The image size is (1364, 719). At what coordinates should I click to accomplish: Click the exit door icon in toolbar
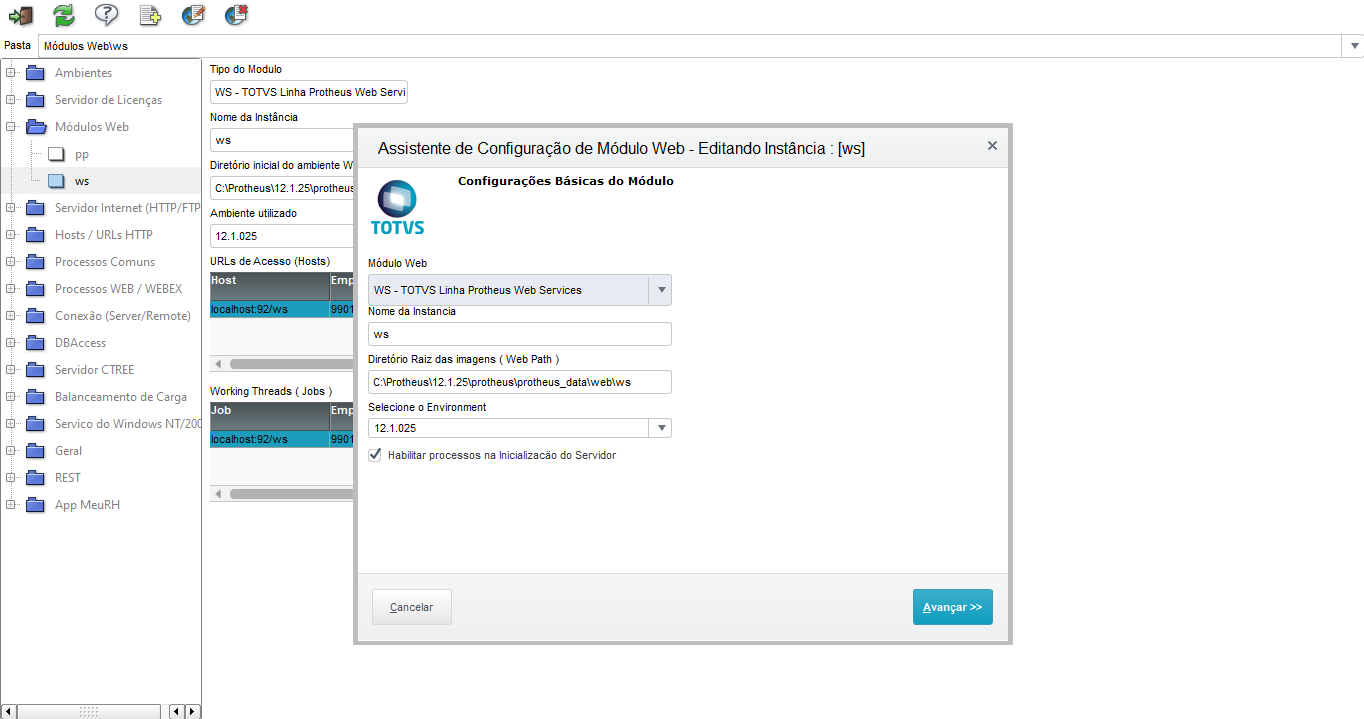tap(21, 15)
